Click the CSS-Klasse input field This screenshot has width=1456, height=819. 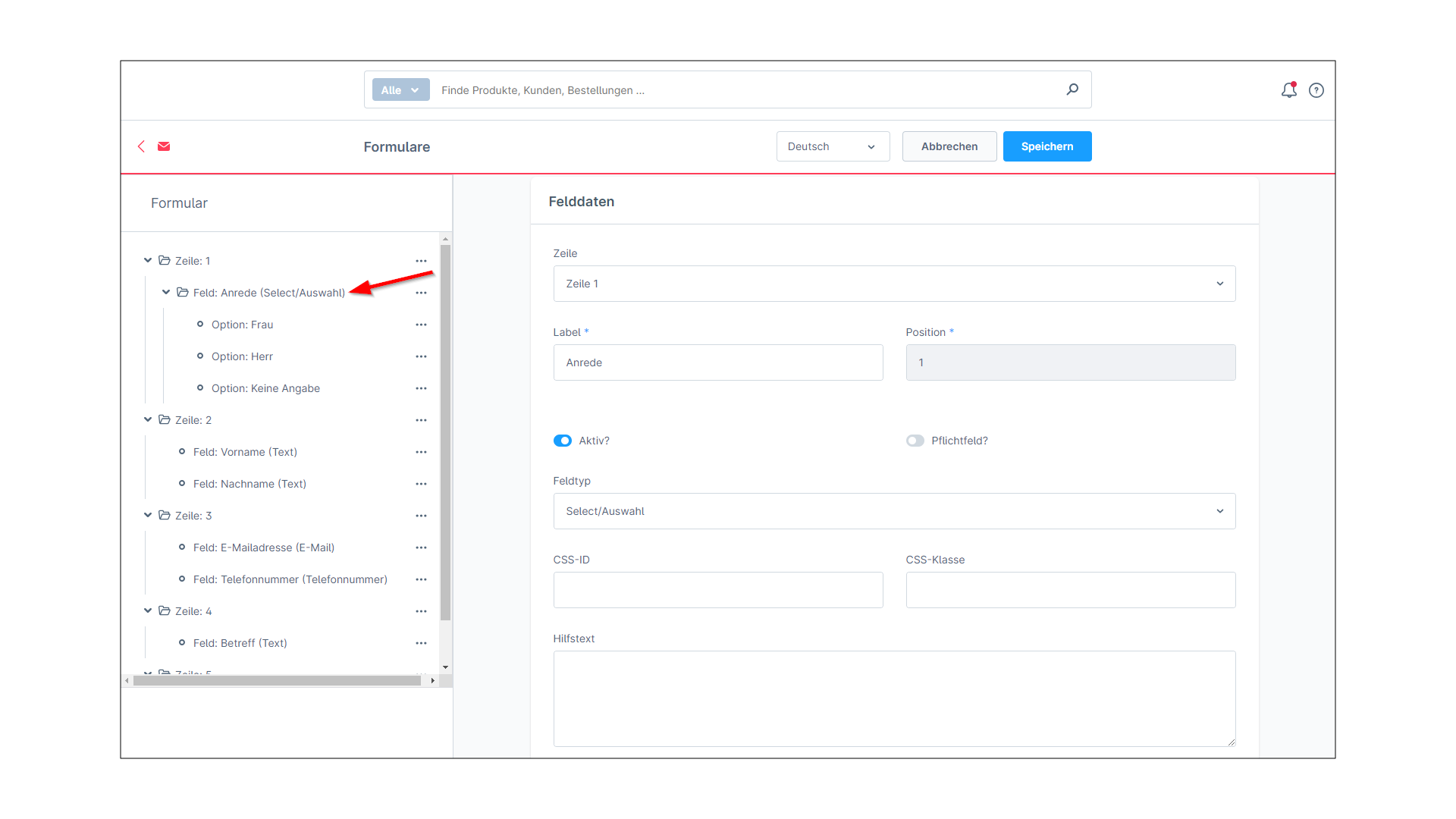click(x=1070, y=590)
